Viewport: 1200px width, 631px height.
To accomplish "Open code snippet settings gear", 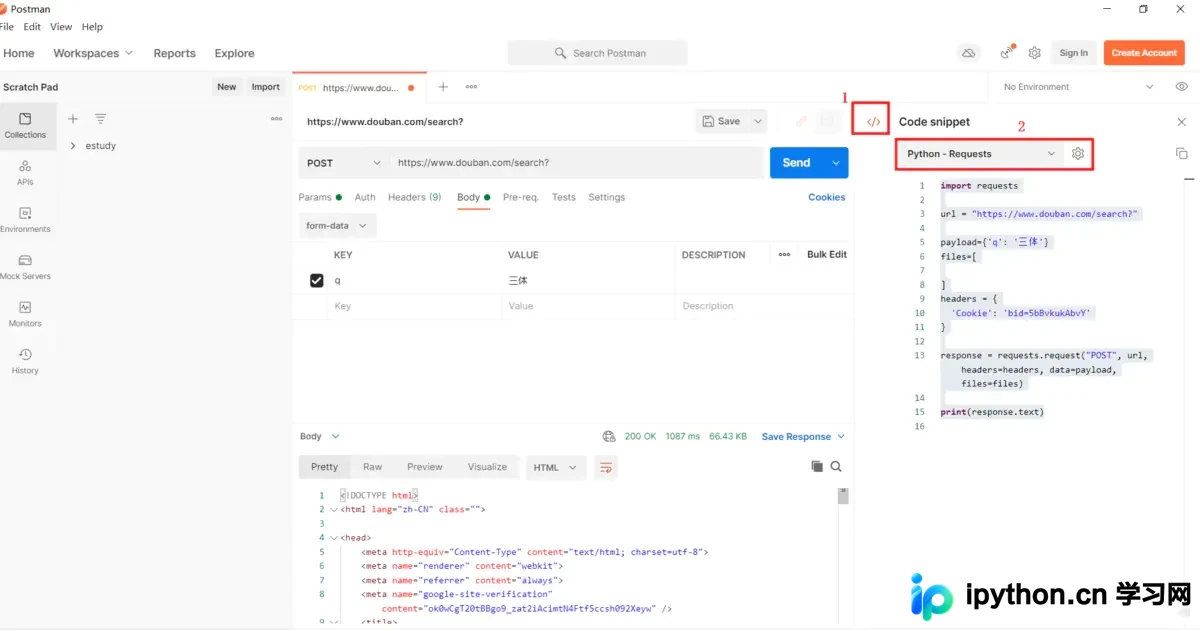I will click(x=1077, y=154).
